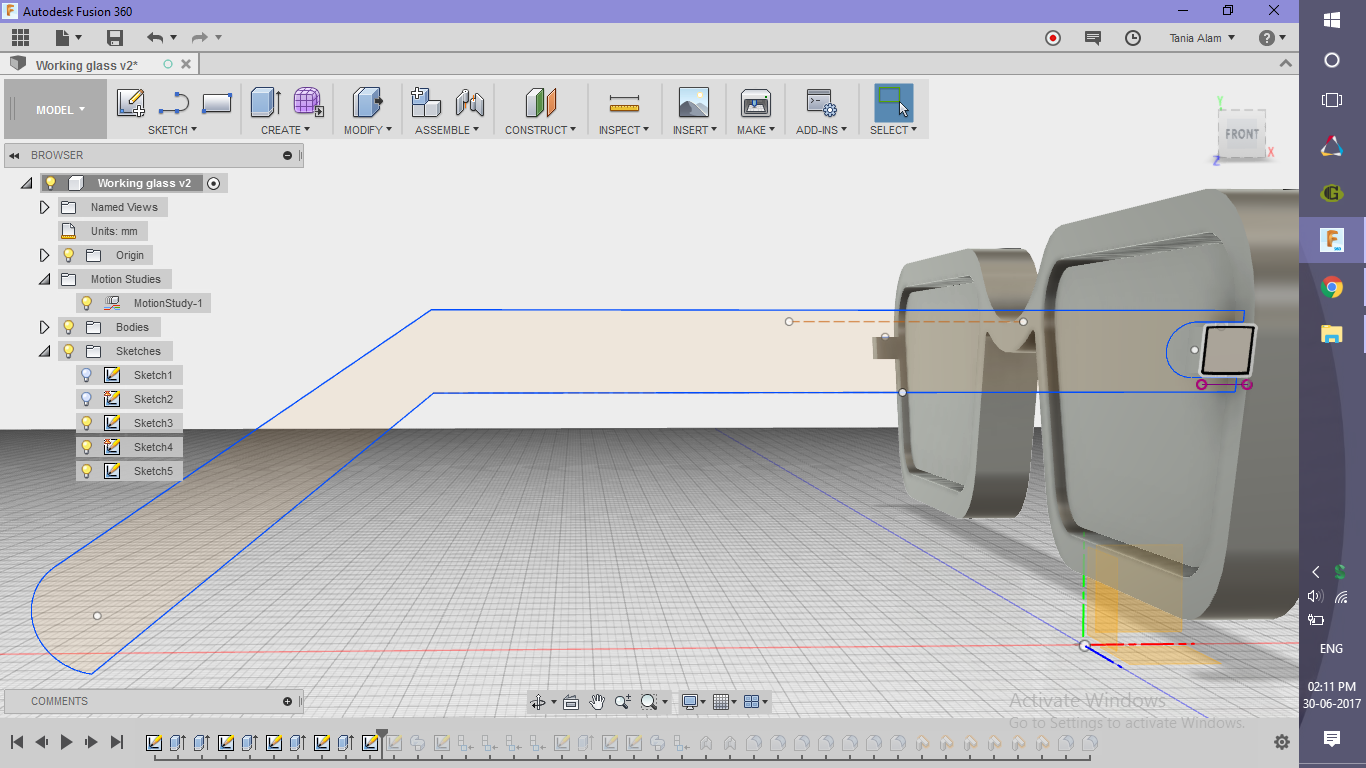This screenshot has height=768, width=1366.
Task: Select the Insert image icon
Action: [693, 102]
